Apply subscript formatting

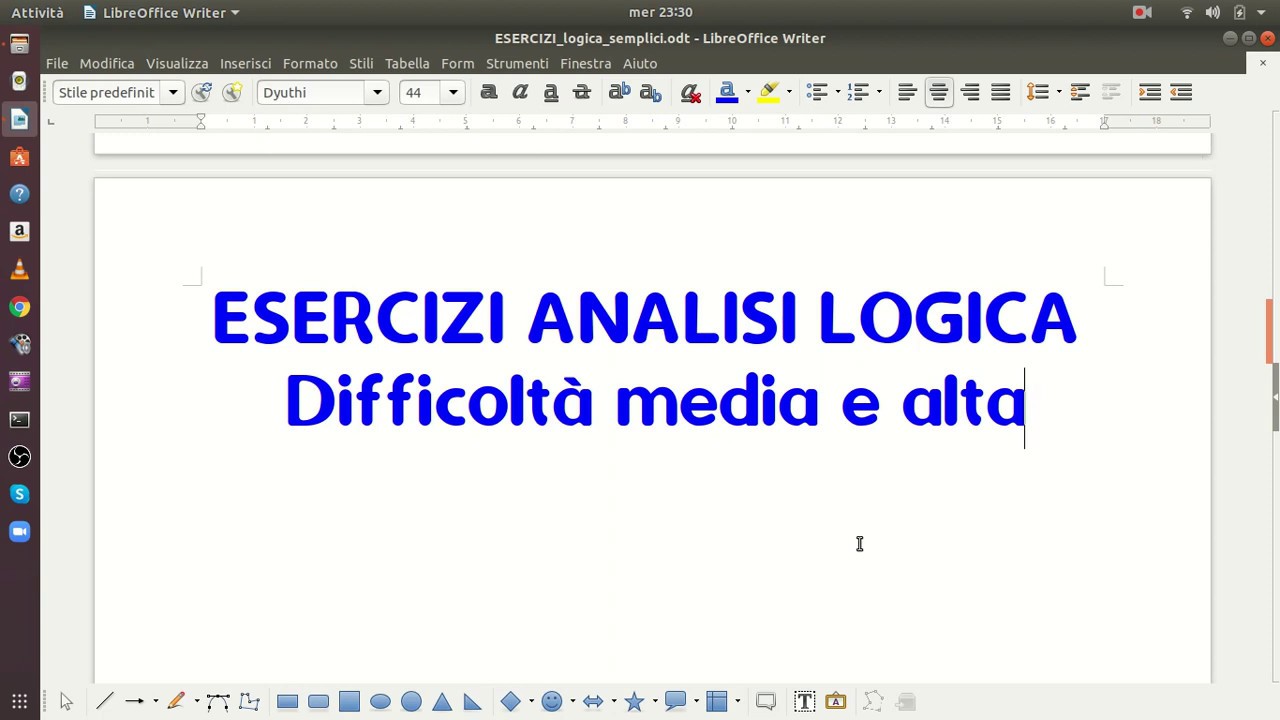coord(651,92)
